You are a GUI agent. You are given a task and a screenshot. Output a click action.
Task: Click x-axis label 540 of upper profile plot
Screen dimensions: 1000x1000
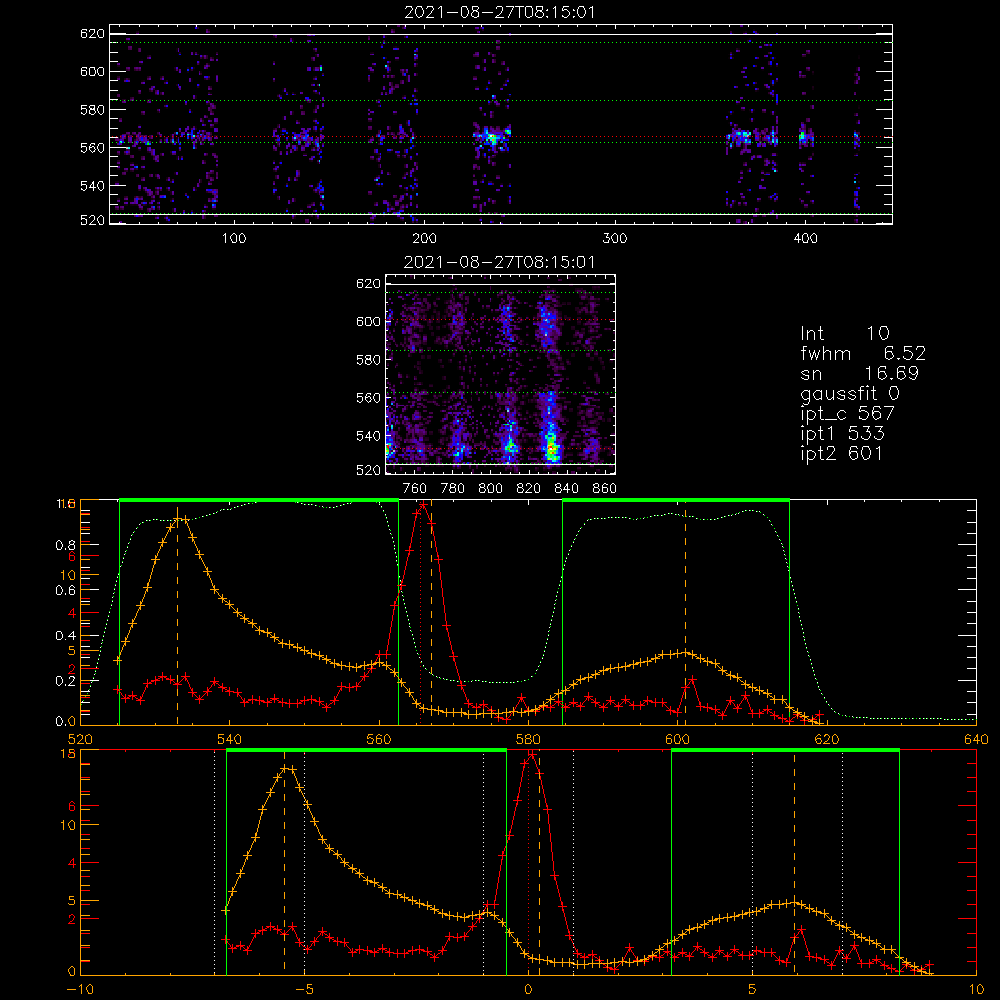click(230, 740)
